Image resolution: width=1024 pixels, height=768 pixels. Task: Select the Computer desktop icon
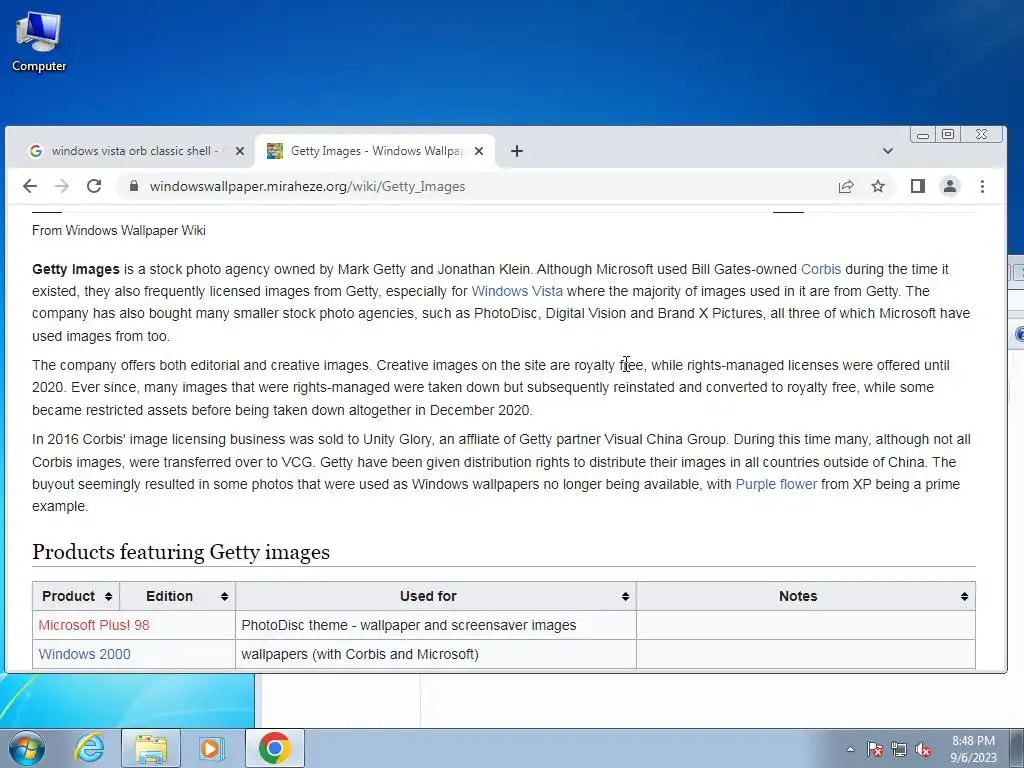coord(39,40)
